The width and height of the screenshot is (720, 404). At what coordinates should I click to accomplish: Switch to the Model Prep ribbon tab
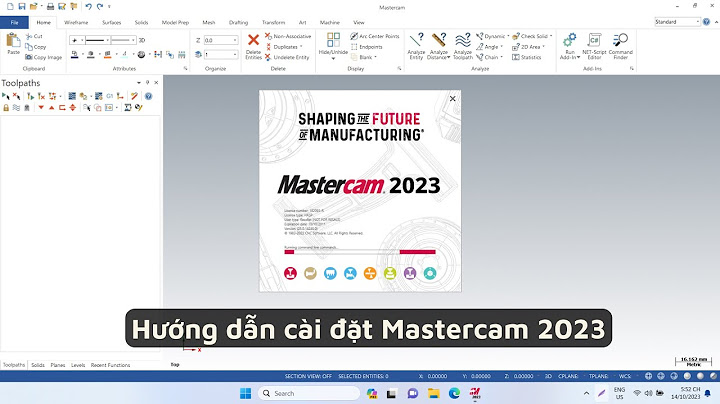(x=175, y=22)
